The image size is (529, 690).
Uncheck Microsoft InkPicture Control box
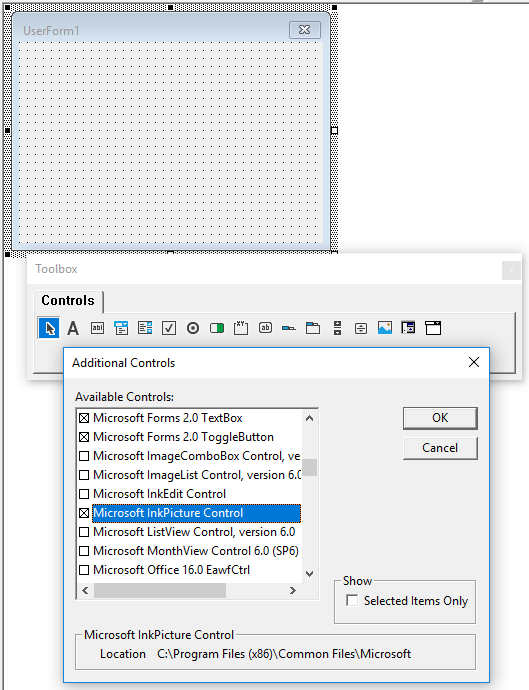pyautogui.click(x=84, y=513)
